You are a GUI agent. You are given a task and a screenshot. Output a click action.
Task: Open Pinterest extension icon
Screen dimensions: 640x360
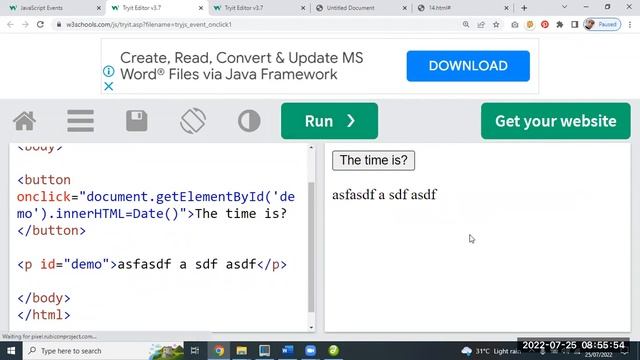[544, 24]
